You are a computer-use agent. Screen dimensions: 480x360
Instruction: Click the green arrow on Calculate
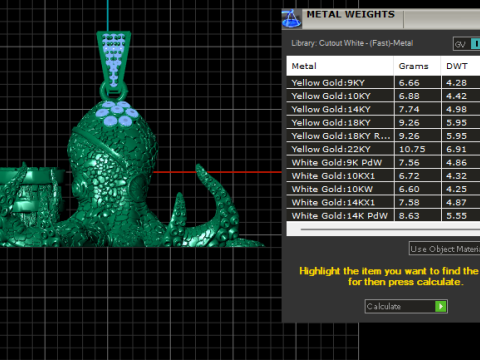[x=441, y=306]
